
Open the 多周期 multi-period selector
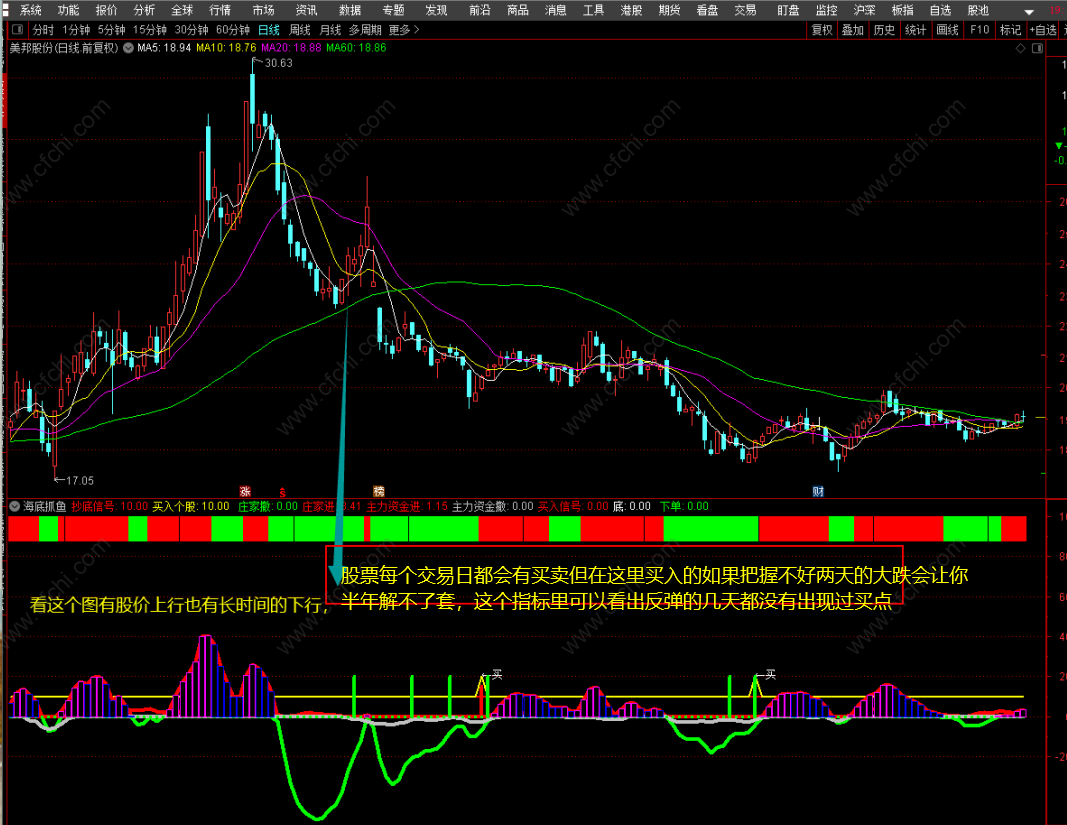point(365,30)
